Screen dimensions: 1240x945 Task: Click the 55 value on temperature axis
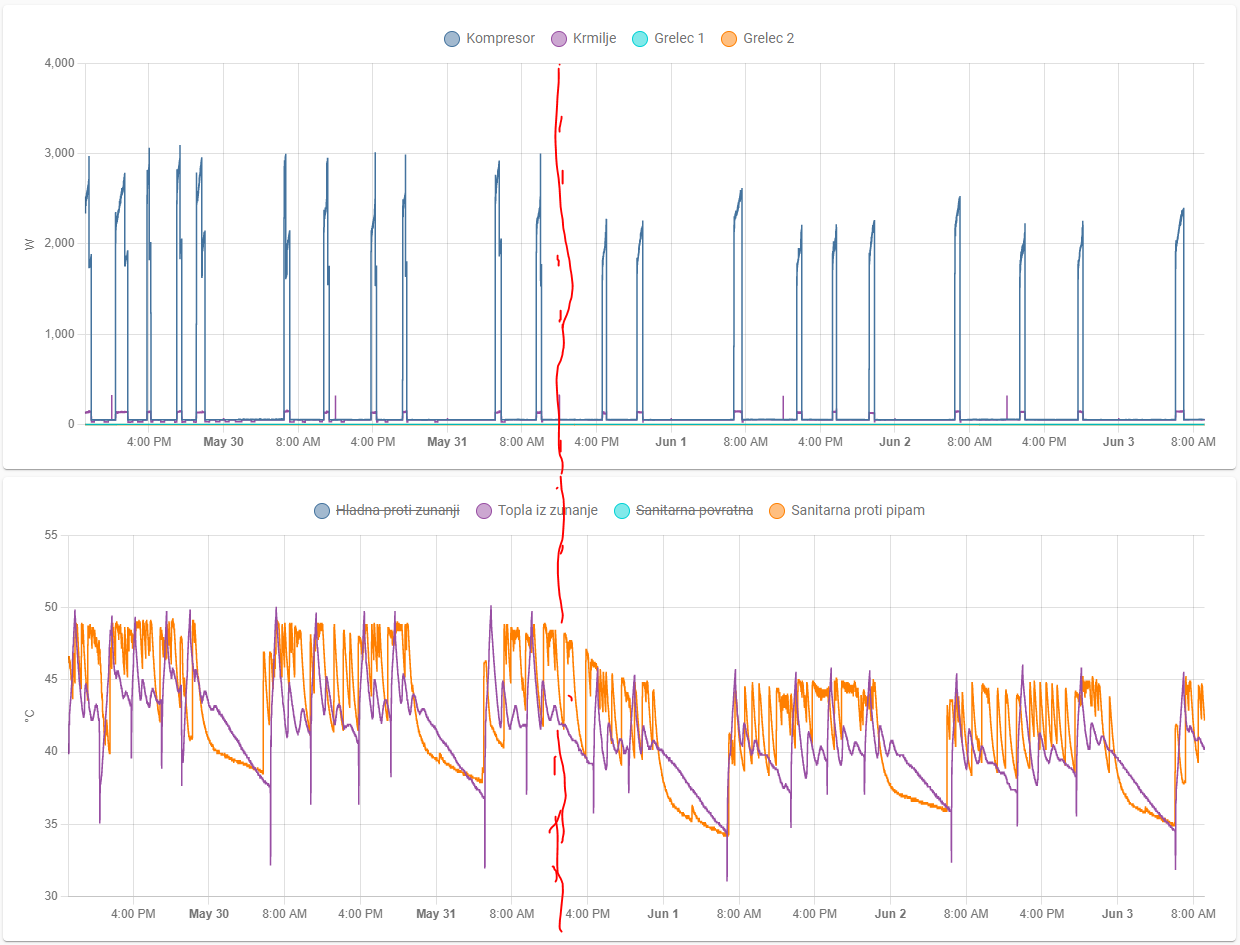pos(52,535)
